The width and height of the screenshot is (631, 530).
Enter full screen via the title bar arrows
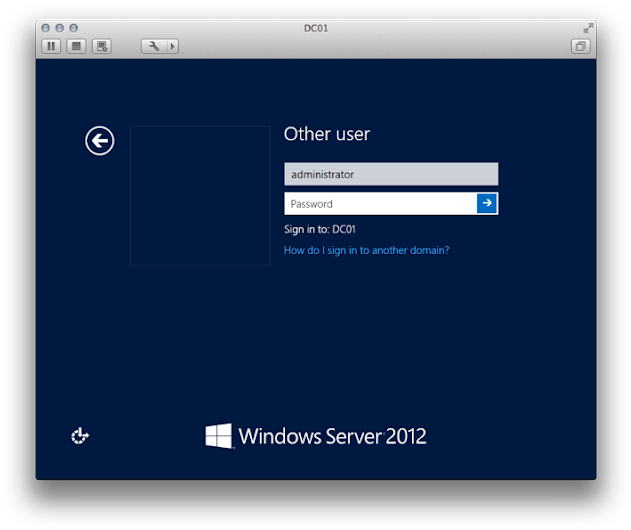588,28
